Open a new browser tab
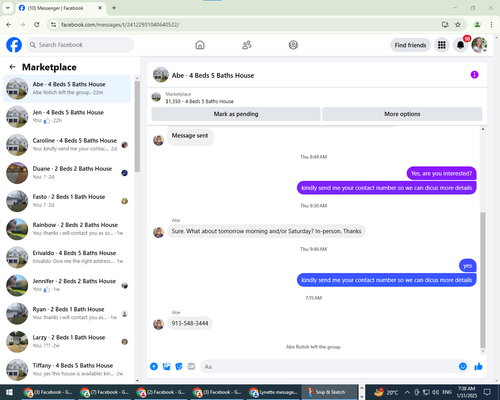The height and width of the screenshot is (400, 500). pyautogui.click(x=114, y=8)
